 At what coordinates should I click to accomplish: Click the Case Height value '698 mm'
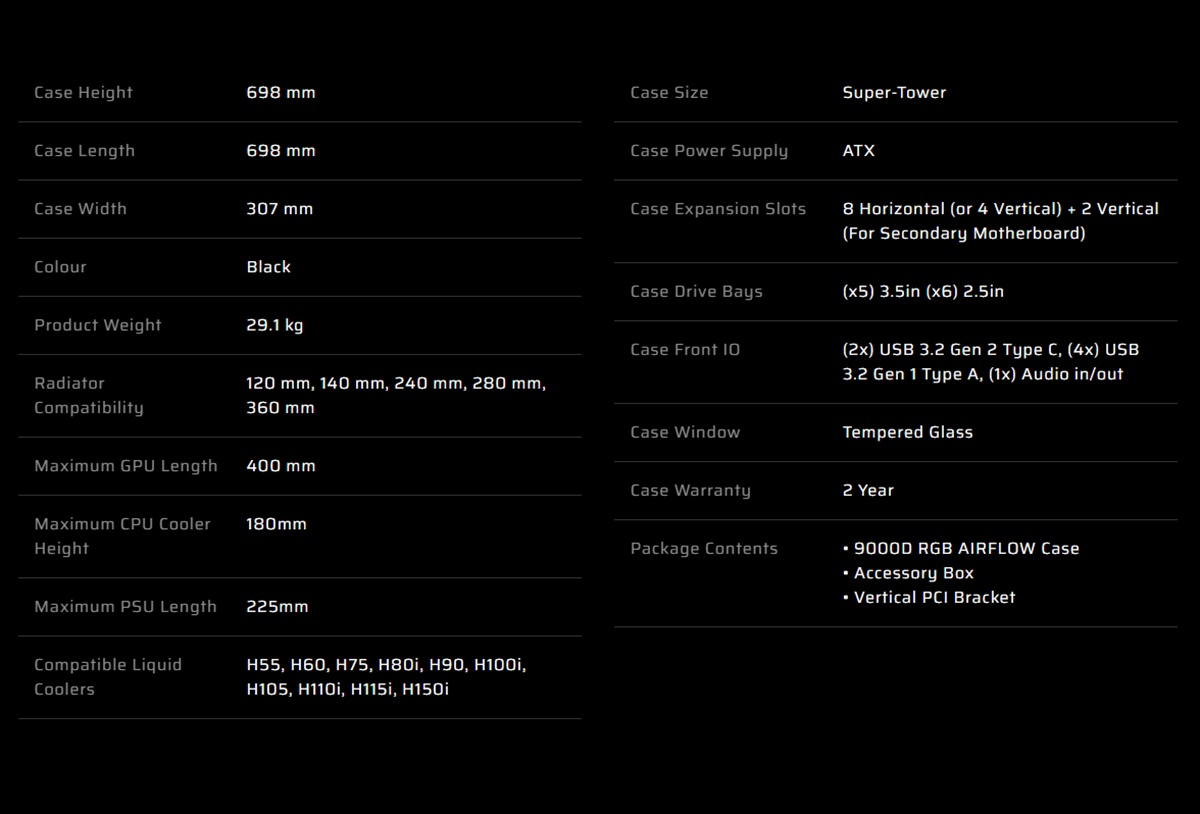pyautogui.click(x=281, y=93)
